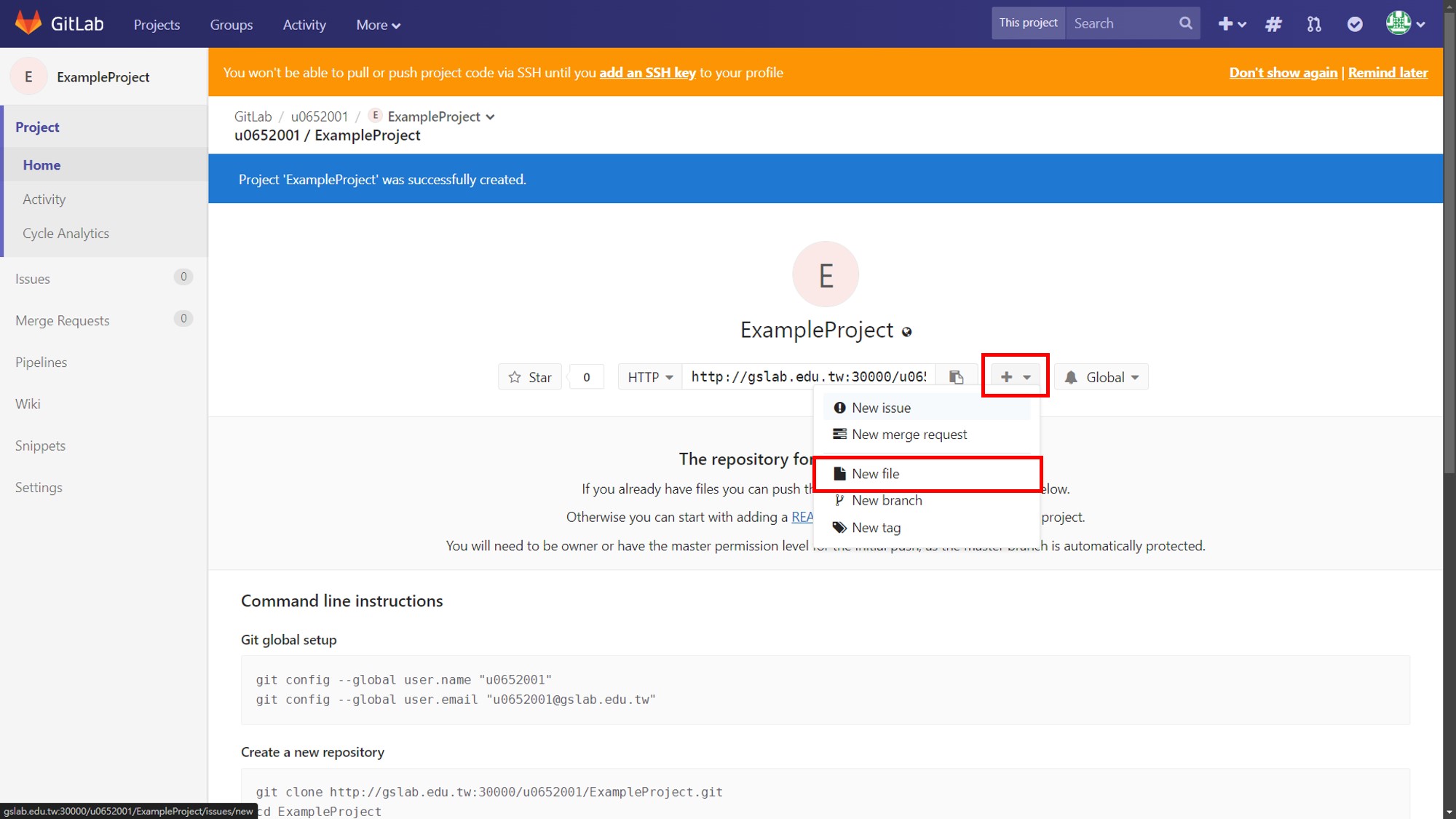Open the merge requests icon in header

pyautogui.click(x=1314, y=24)
